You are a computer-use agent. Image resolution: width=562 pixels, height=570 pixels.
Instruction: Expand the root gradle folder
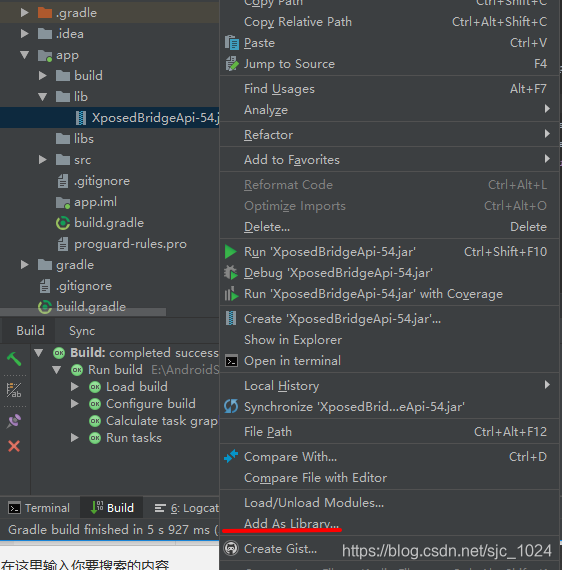pos(25,265)
